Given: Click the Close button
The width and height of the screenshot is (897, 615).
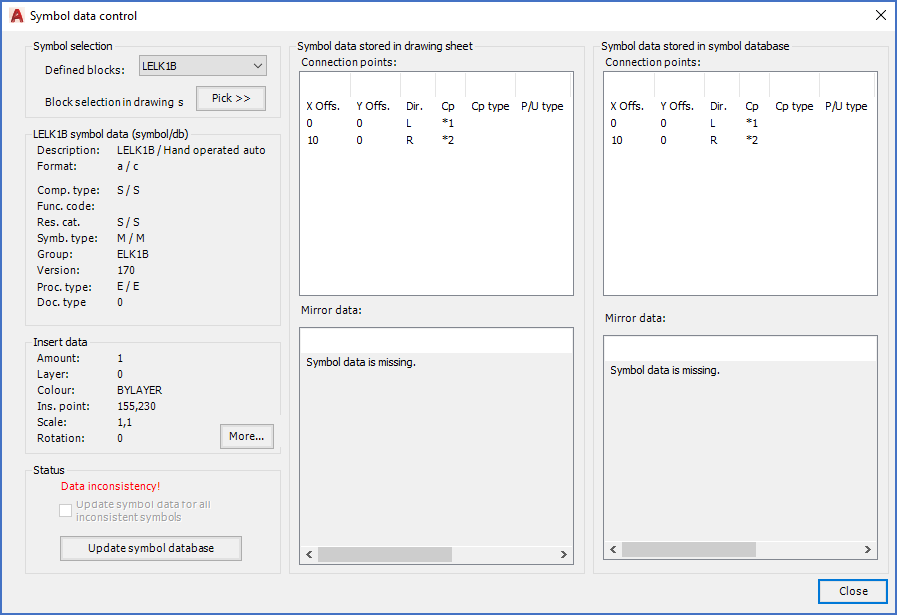Looking at the screenshot, I should tap(852, 591).
